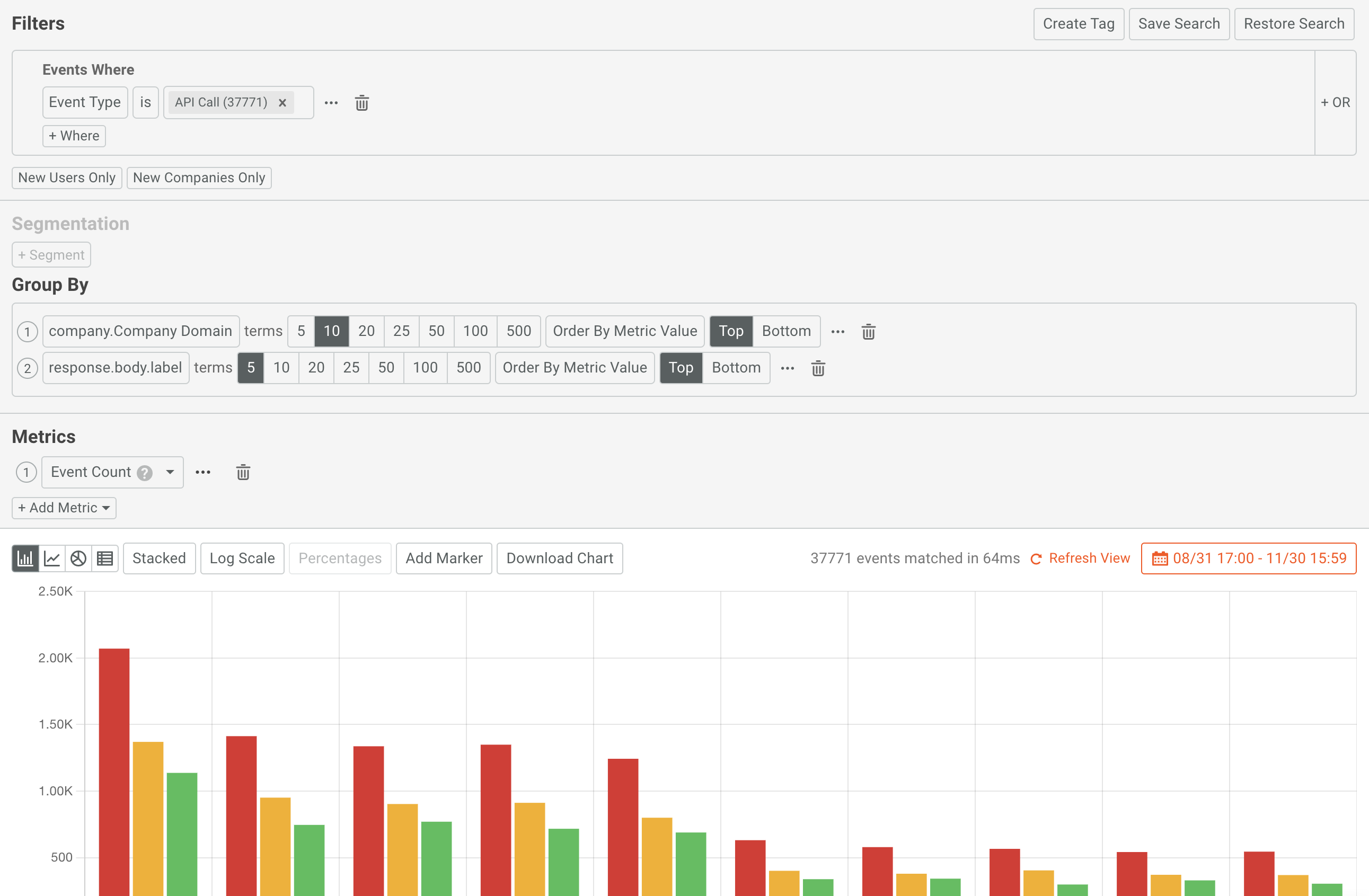Open the table view of results
This screenshot has width=1369, height=896.
[104, 558]
